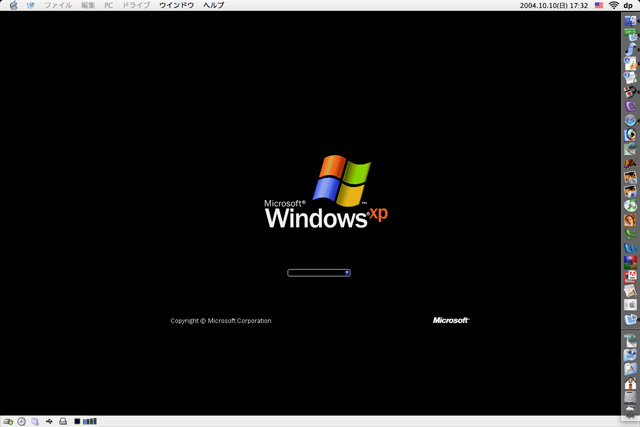Viewport: 640px width, 427px height.
Task: Click the date and time clock display
Action: (553, 5)
